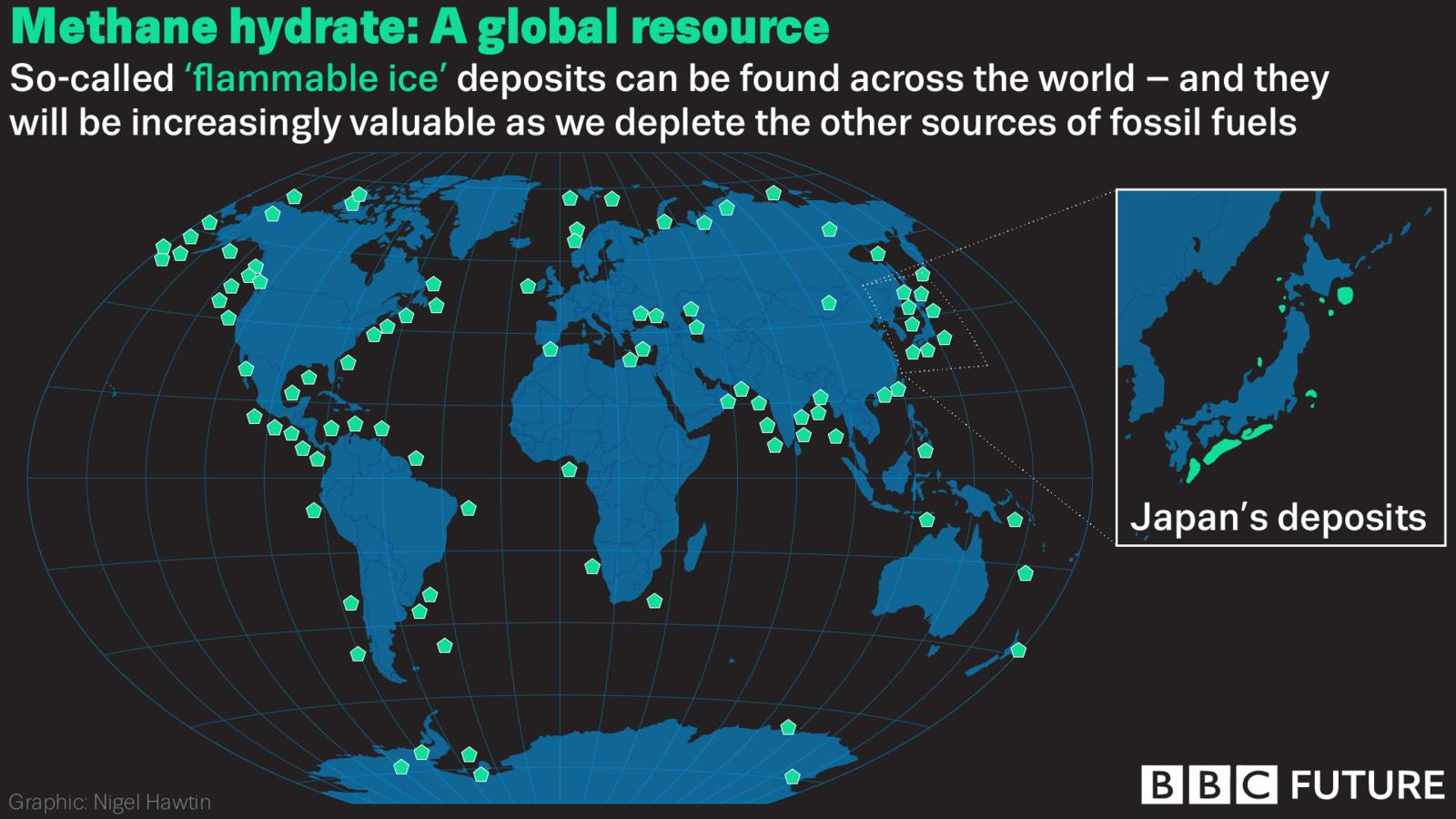
Task: Click the marker near the Falkland Islands
Action: [x=444, y=646]
